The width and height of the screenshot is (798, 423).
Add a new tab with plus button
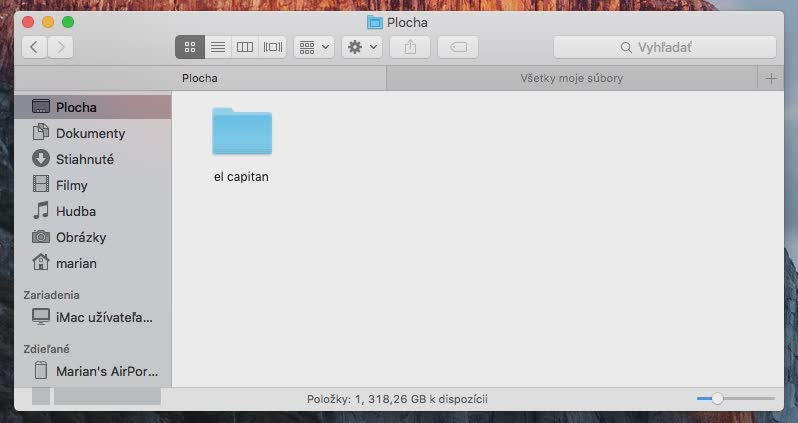click(x=771, y=78)
